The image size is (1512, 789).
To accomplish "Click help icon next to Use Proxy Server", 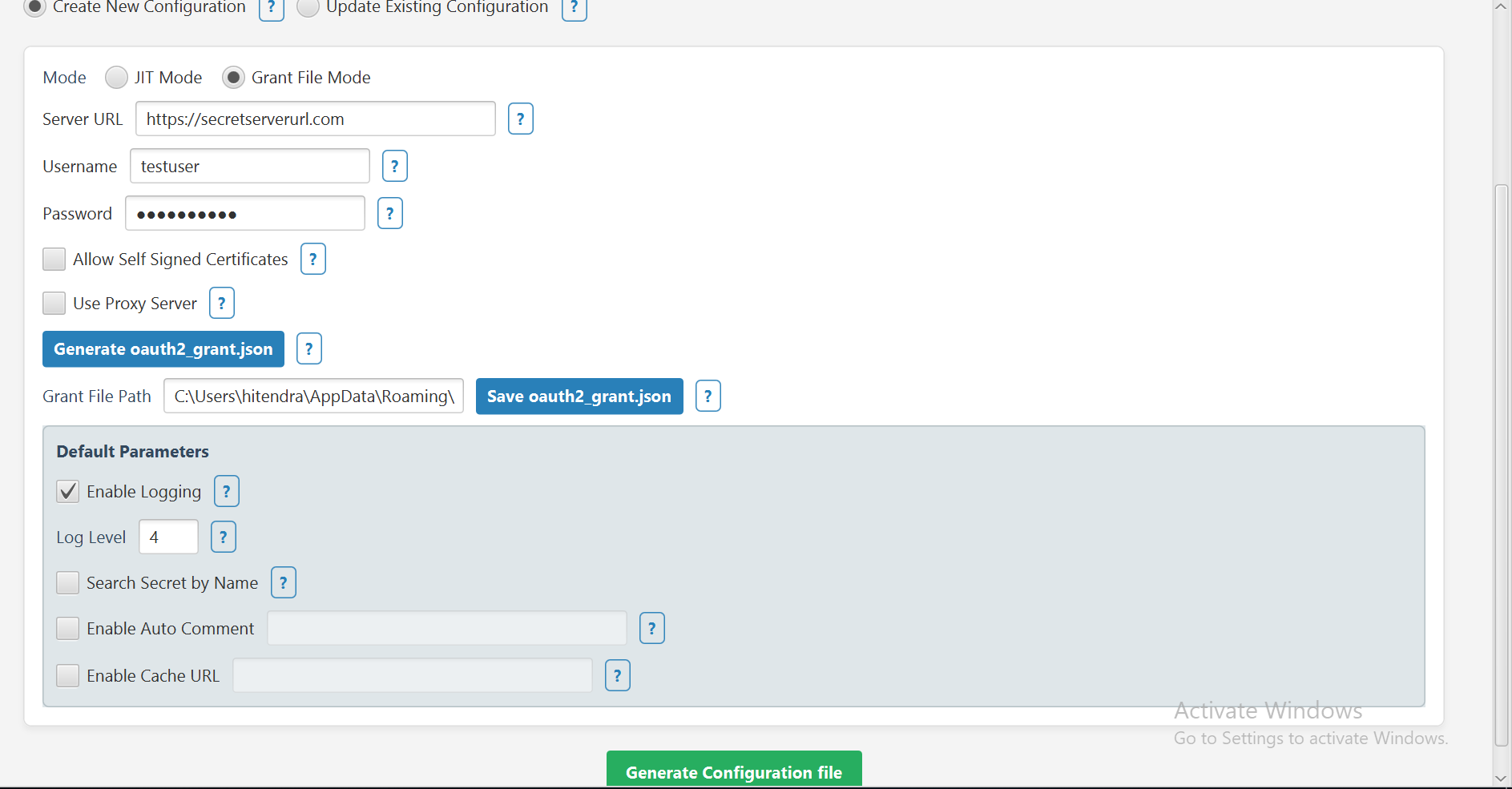I will coord(221,304).
